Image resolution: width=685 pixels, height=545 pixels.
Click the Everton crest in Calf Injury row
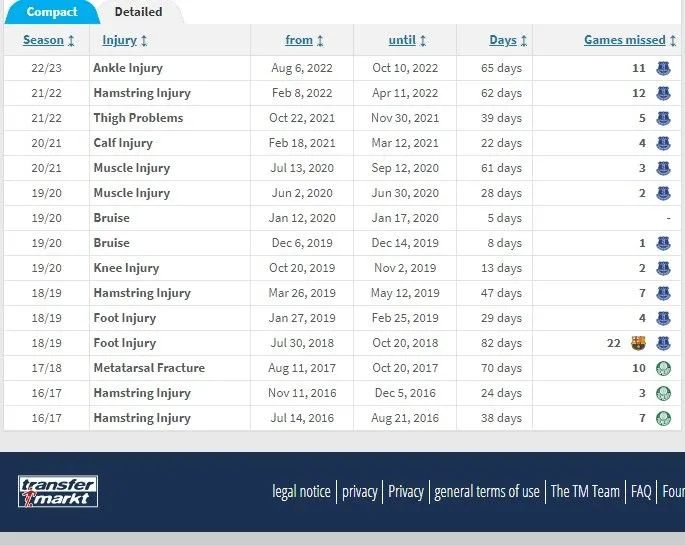tap(663, 144)
